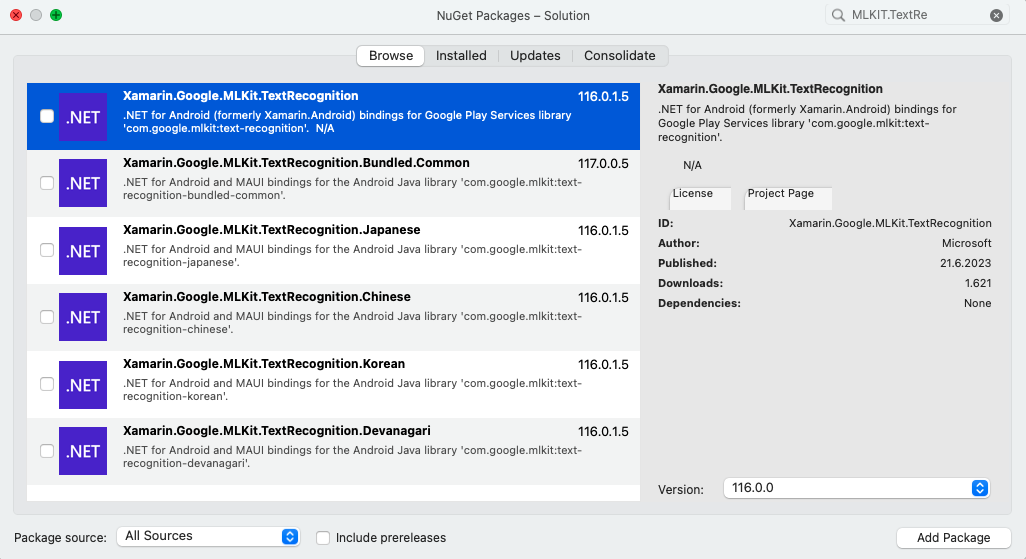Click the .NET icon for Bundled.Common package
This screenshot has height=559, width=1026.
click(83, 183)
